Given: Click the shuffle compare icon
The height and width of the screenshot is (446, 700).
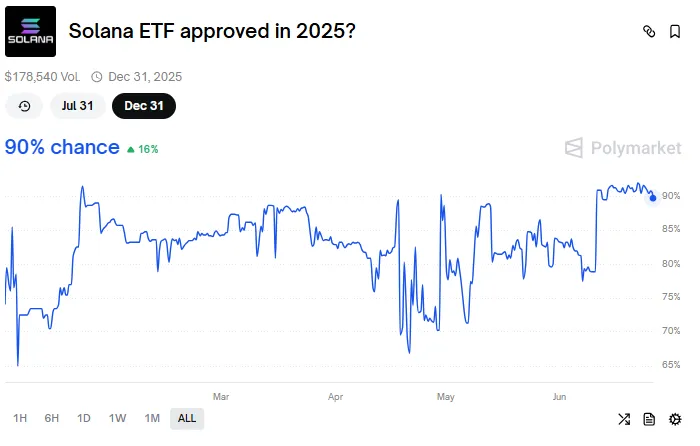Looking at the screenshot, I should [x=624, y=419].
